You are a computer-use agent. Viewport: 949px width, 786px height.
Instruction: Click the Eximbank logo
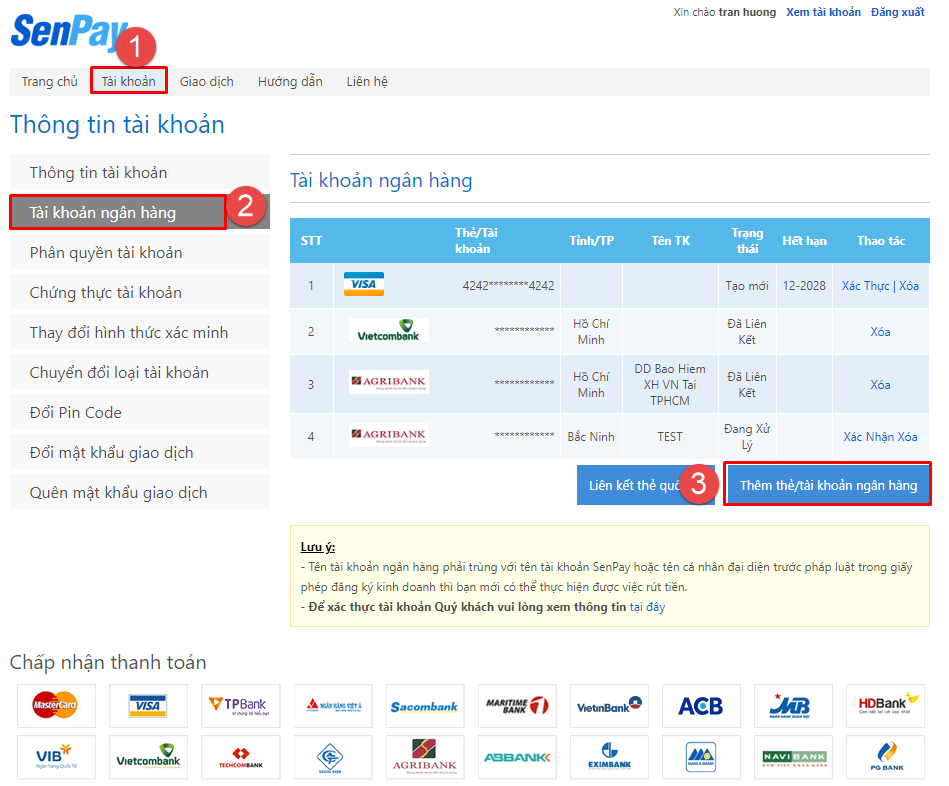pyautogui.click(x=609, y=757)
